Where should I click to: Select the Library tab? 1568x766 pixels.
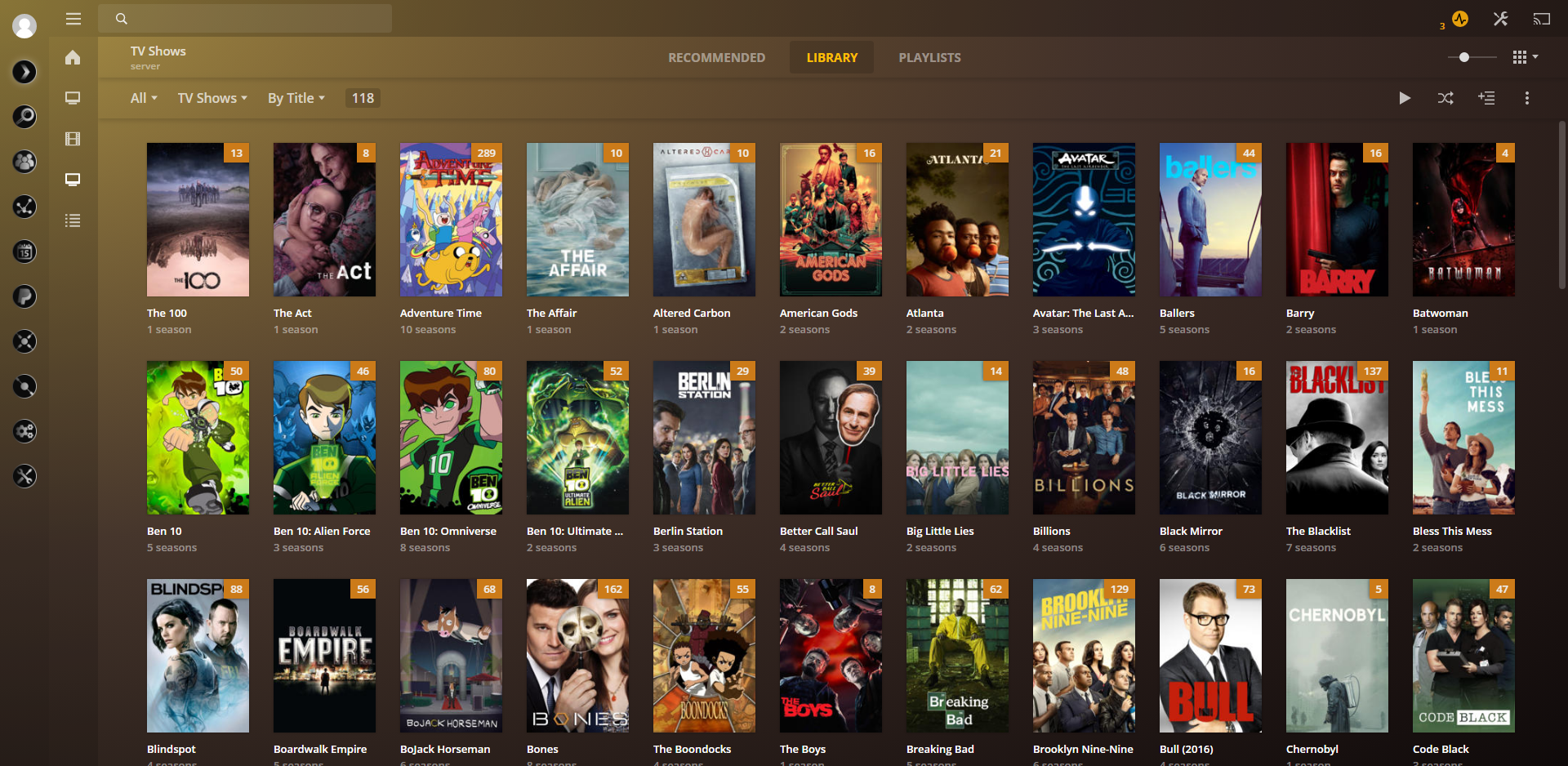(832, 58)
